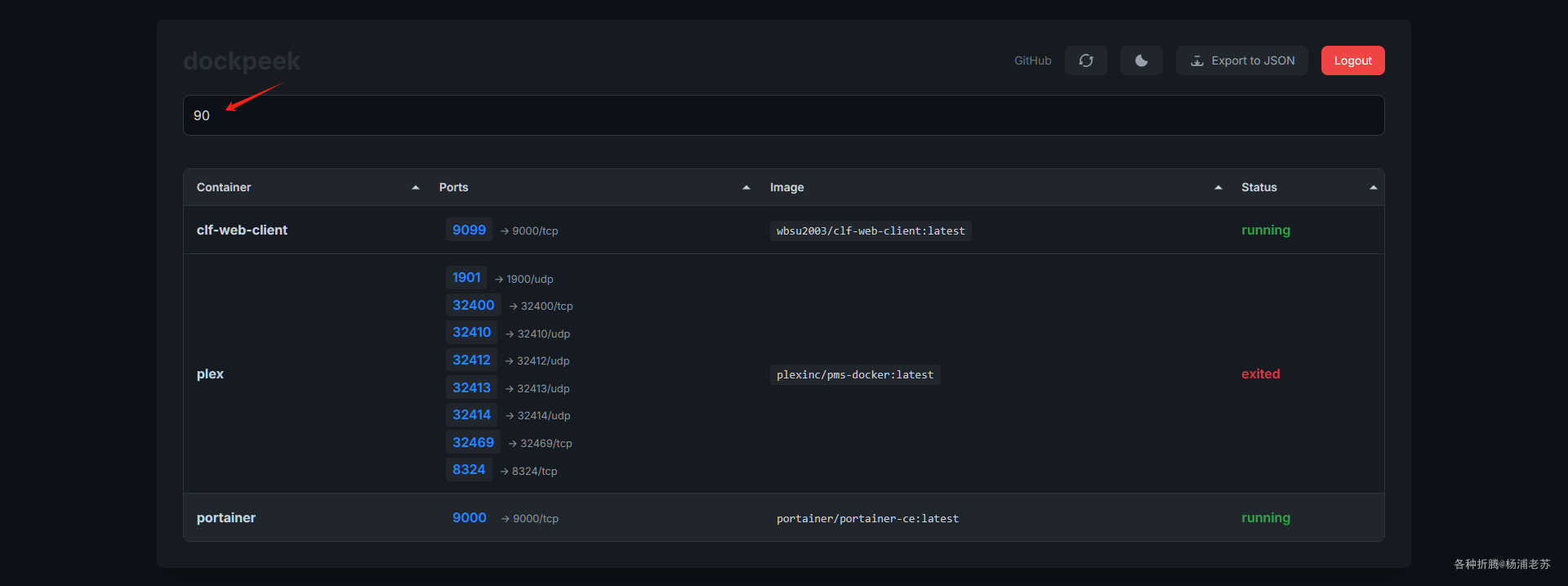Click the plex container name
The height and width of the screenshot is (586, 1568).
click(210, 374)
